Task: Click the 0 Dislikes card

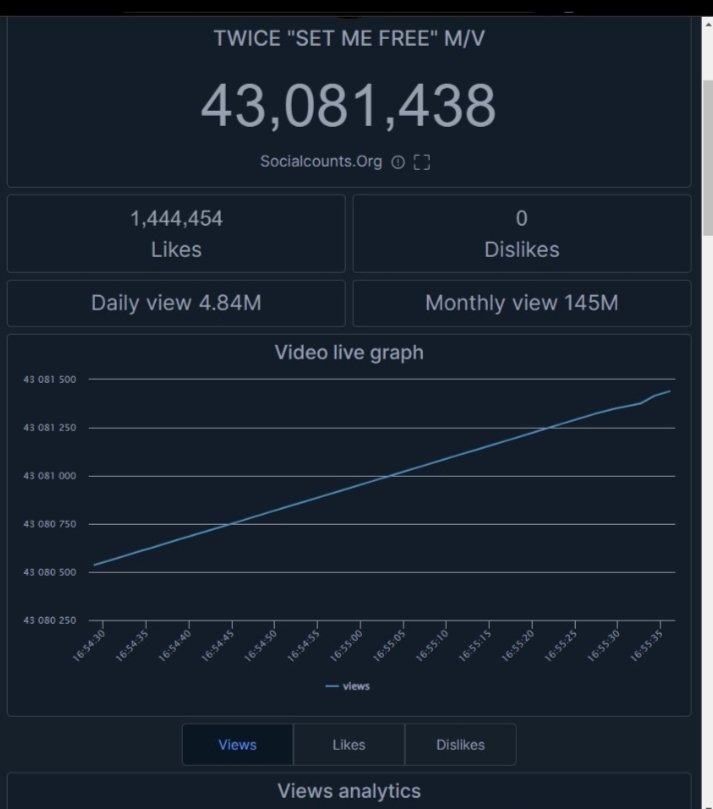Action: (x=522, y=234)
